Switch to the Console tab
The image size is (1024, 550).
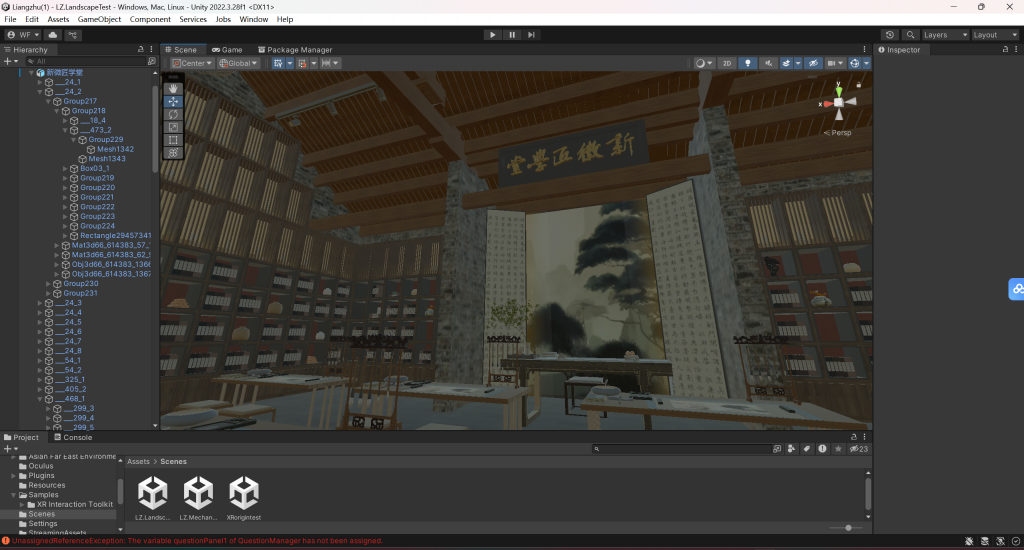(73, 437)
